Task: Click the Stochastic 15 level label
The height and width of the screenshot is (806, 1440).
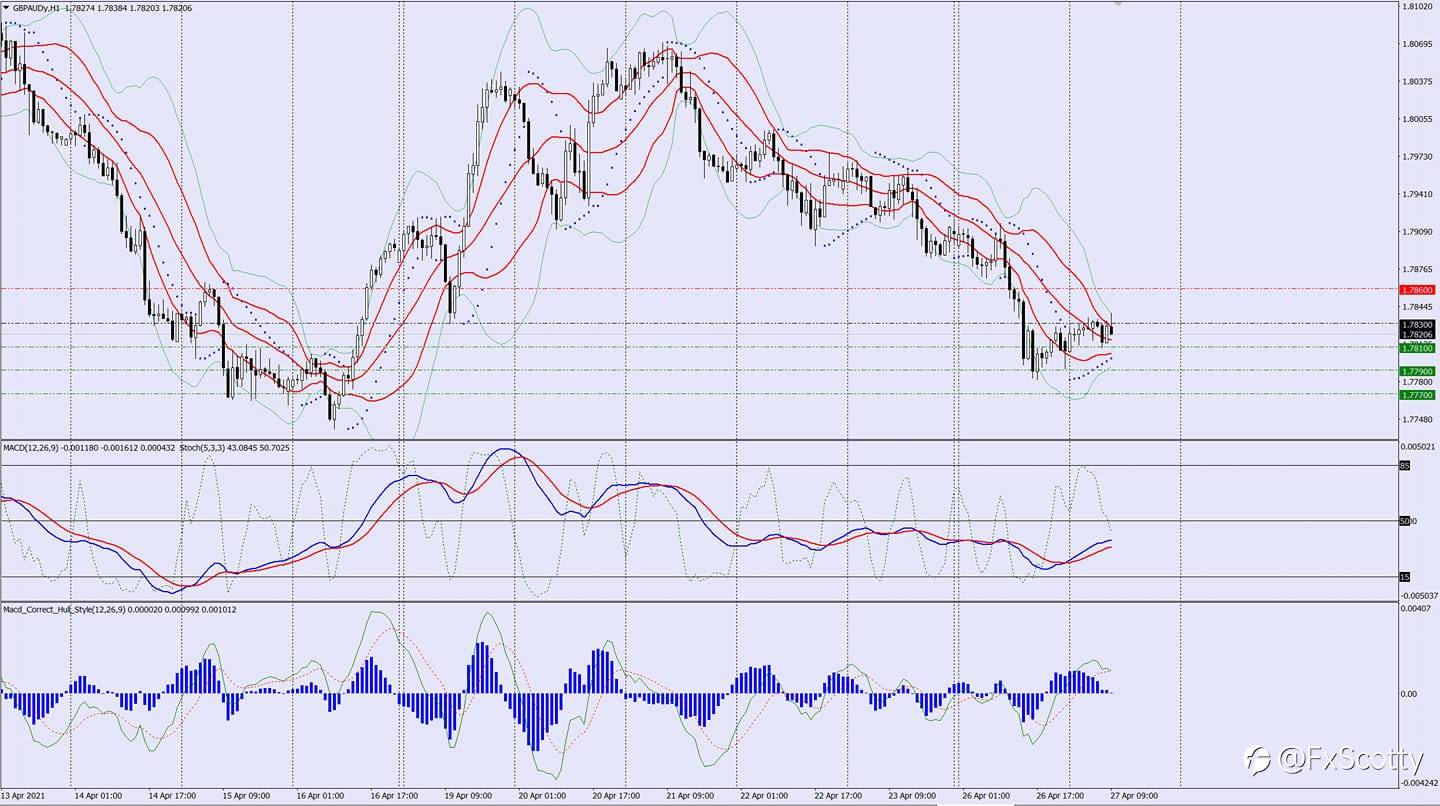Action: click(x=1405, y=577)
